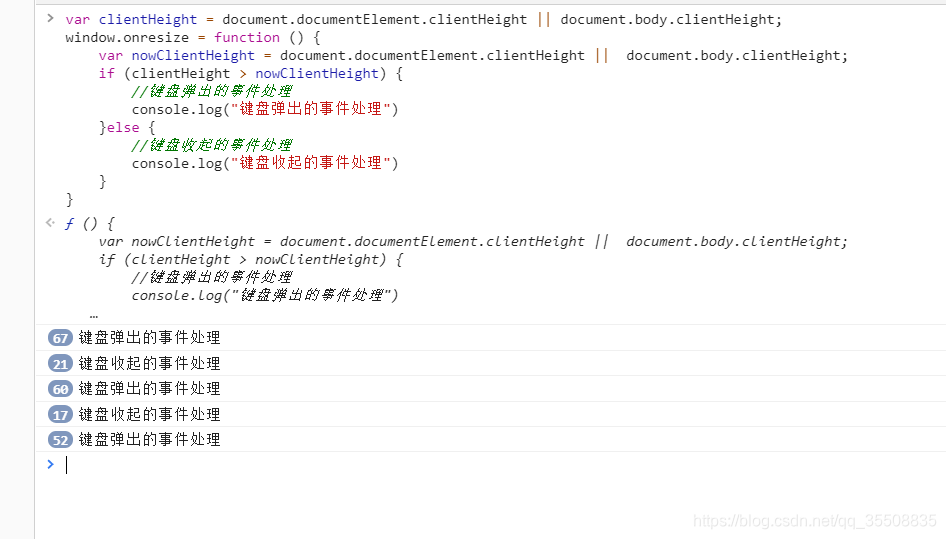Click the count badge showing 21

click(60, 363)
